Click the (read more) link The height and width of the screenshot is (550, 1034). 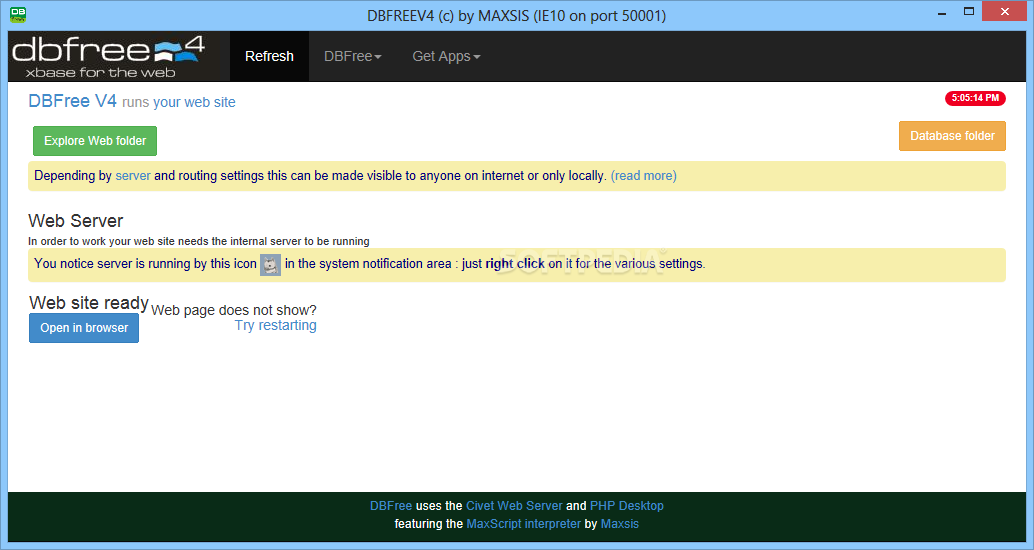(x=644, y=176)
